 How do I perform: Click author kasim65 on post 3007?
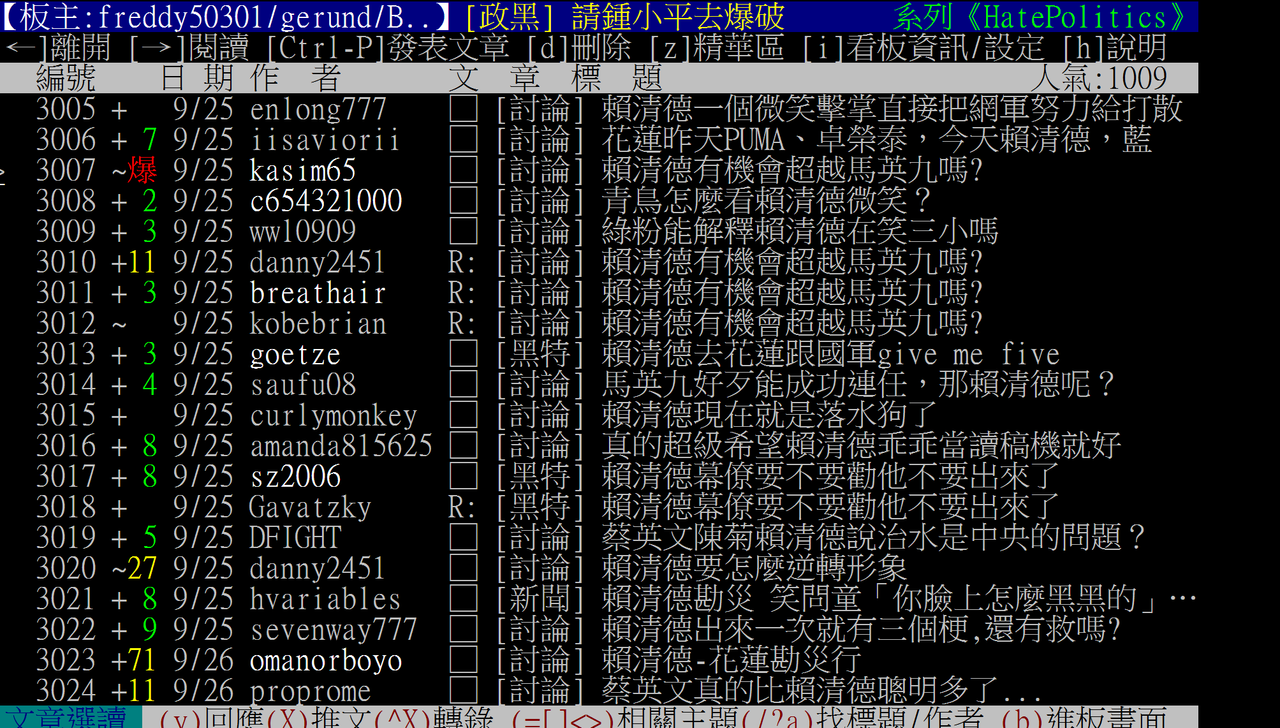[303, 170]
